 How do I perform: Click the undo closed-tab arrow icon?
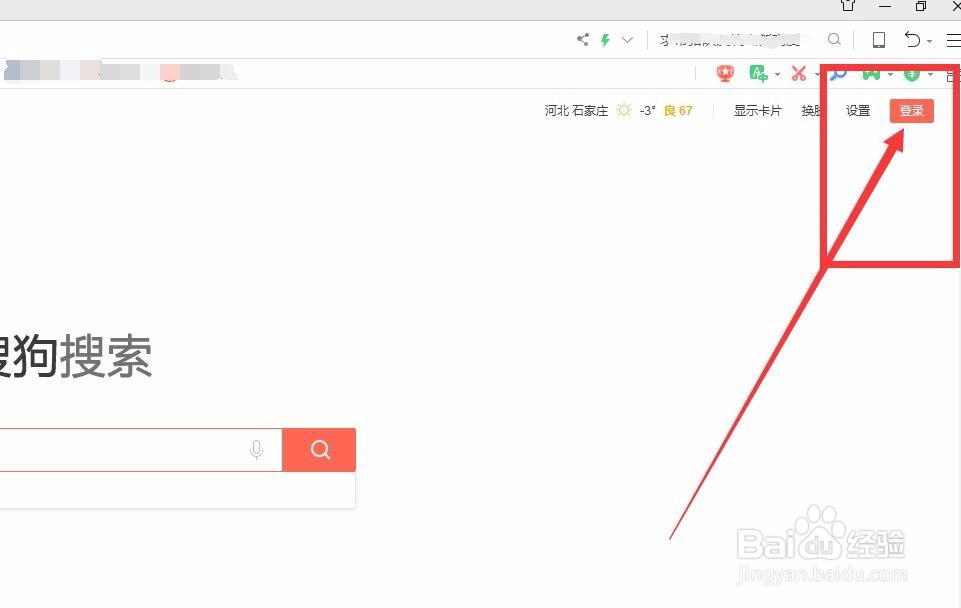click(x=913, y=40)
